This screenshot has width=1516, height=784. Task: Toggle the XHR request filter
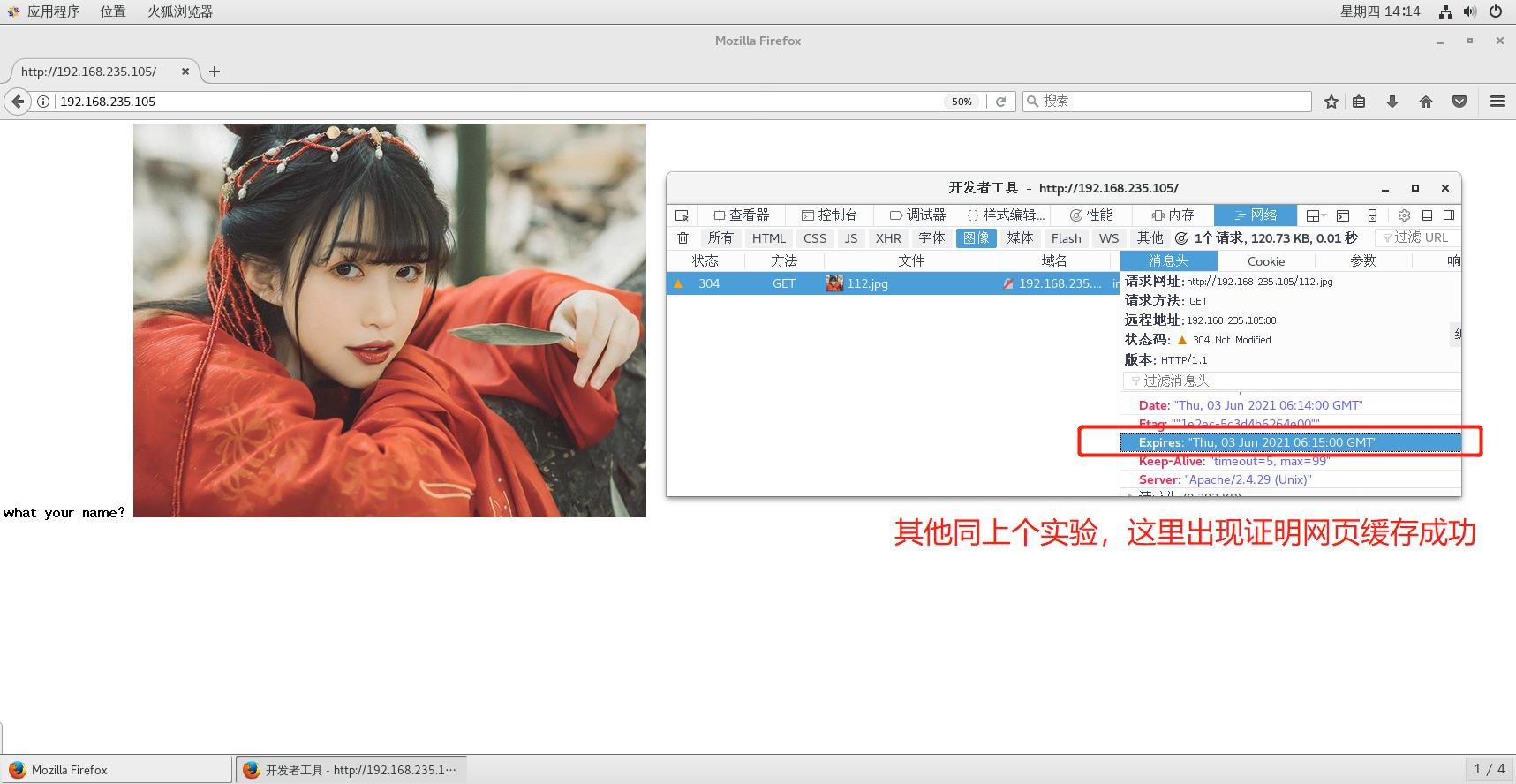point(888,238)
